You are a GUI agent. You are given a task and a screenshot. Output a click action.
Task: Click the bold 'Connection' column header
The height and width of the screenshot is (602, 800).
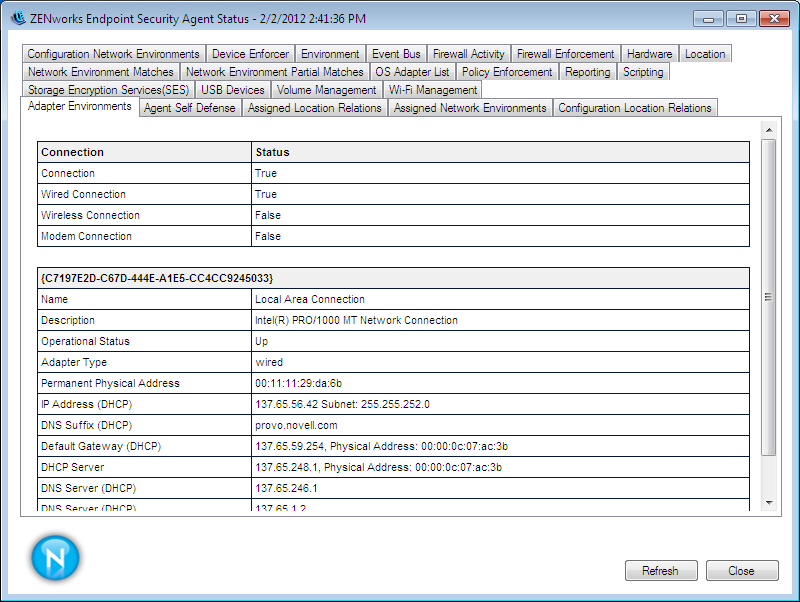click(72, 152)
